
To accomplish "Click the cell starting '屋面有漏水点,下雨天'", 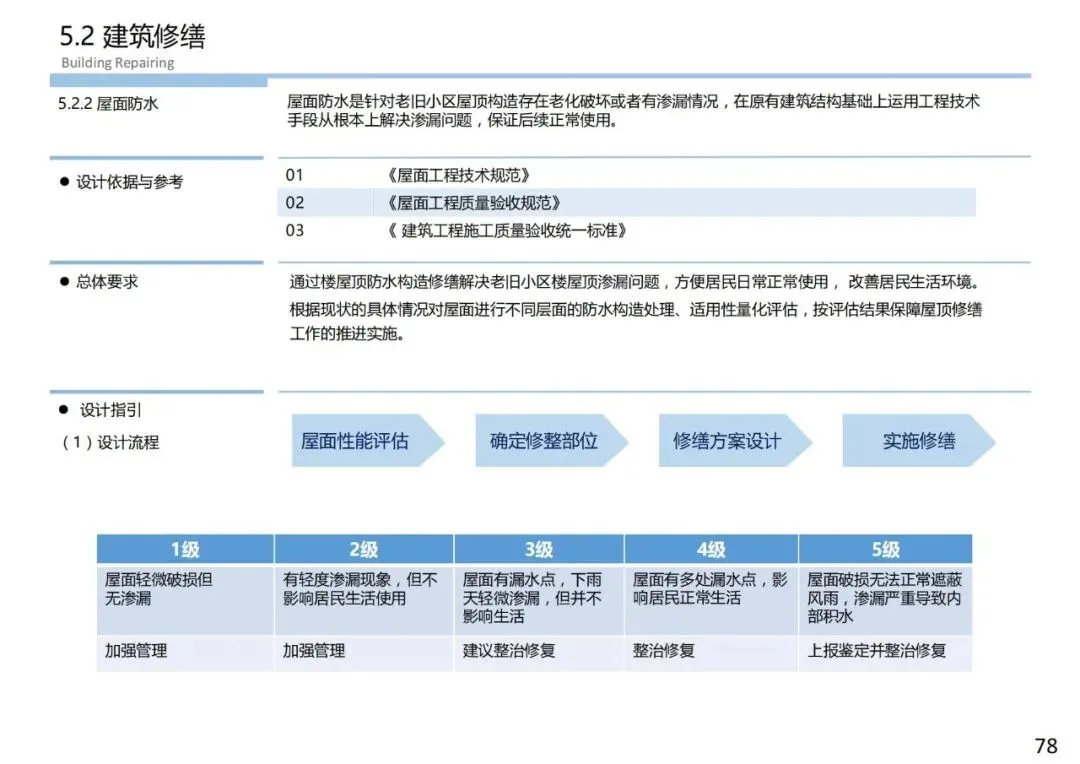I will [539, 599].
